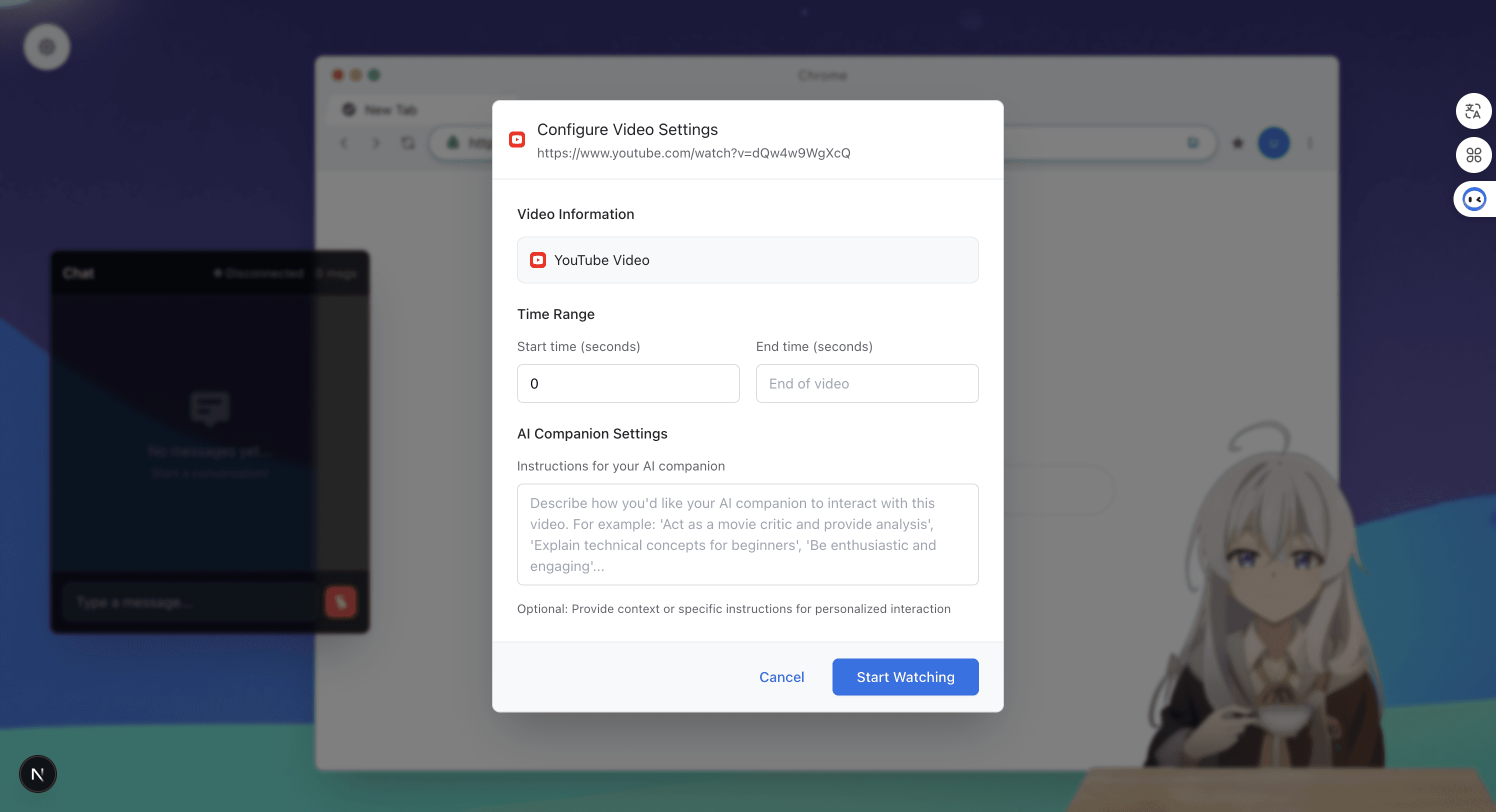
Task: Focus the Start time seconds field
Action: pos(628,383)
